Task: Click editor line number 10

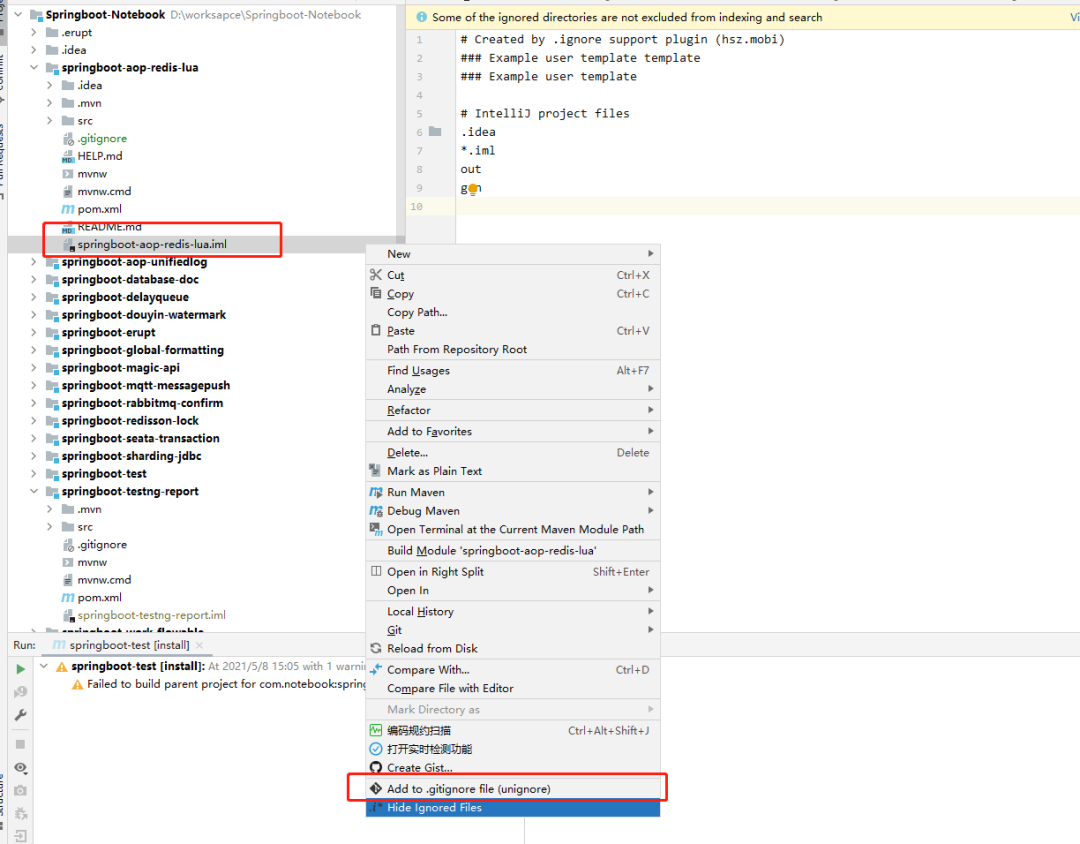Action: pyautogui.click(x=416, y=207)
